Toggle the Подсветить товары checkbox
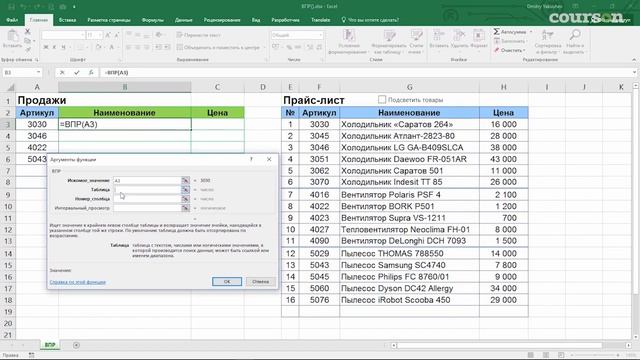The image size is (640, 360). point(382,100)
